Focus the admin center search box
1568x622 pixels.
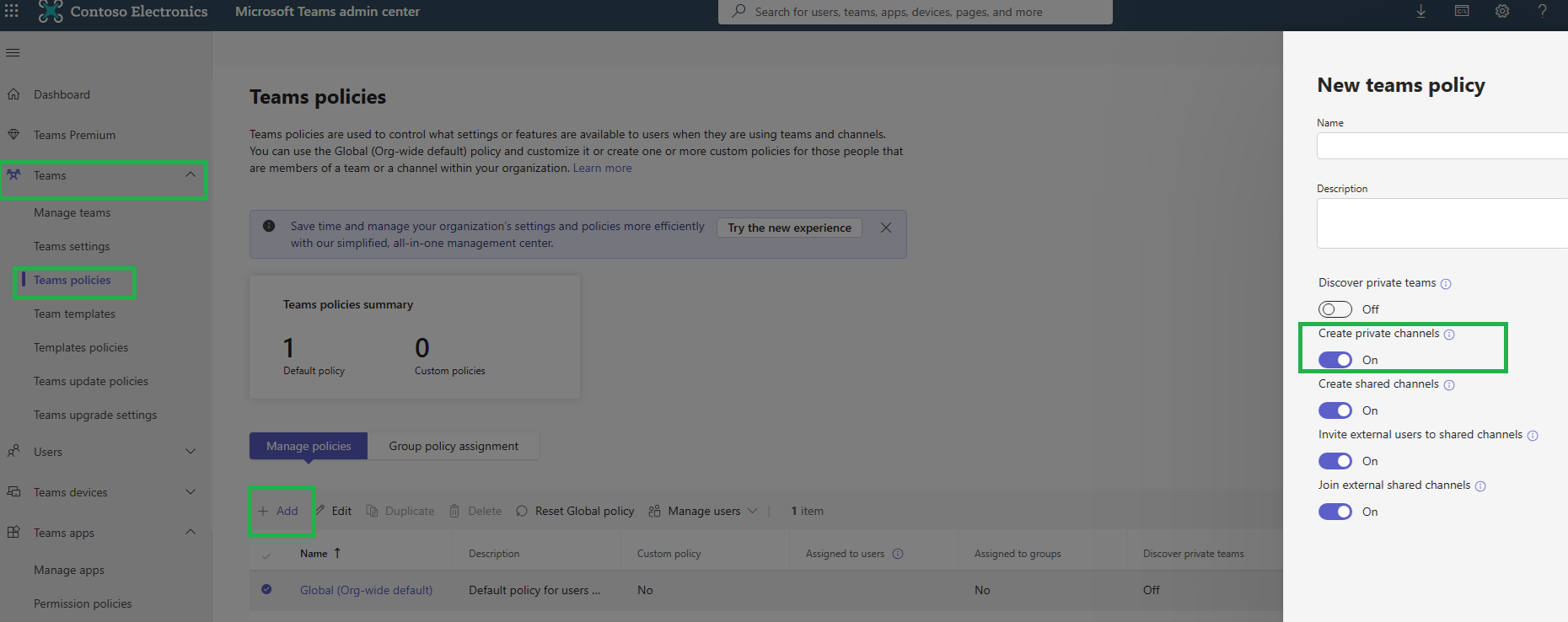coord(915,12)
